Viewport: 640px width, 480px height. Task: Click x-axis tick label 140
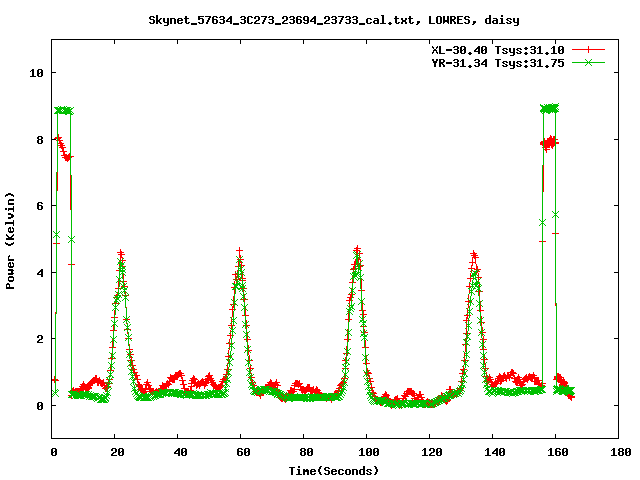pos(495,452)
